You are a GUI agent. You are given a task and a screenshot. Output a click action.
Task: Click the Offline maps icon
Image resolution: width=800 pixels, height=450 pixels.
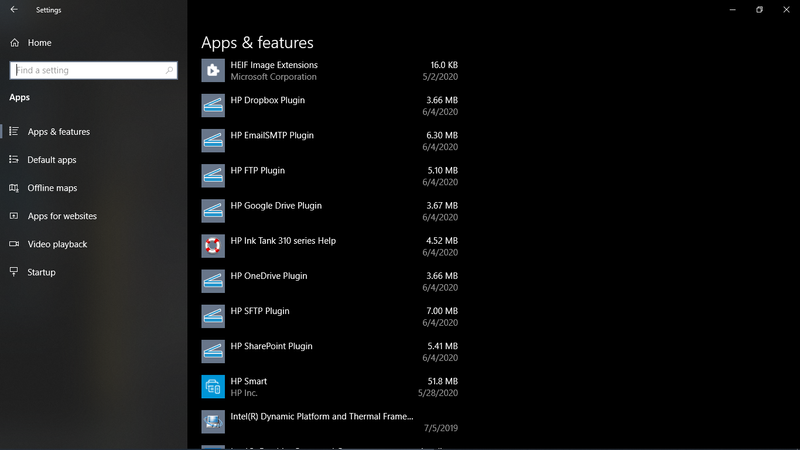coord(14,188)
